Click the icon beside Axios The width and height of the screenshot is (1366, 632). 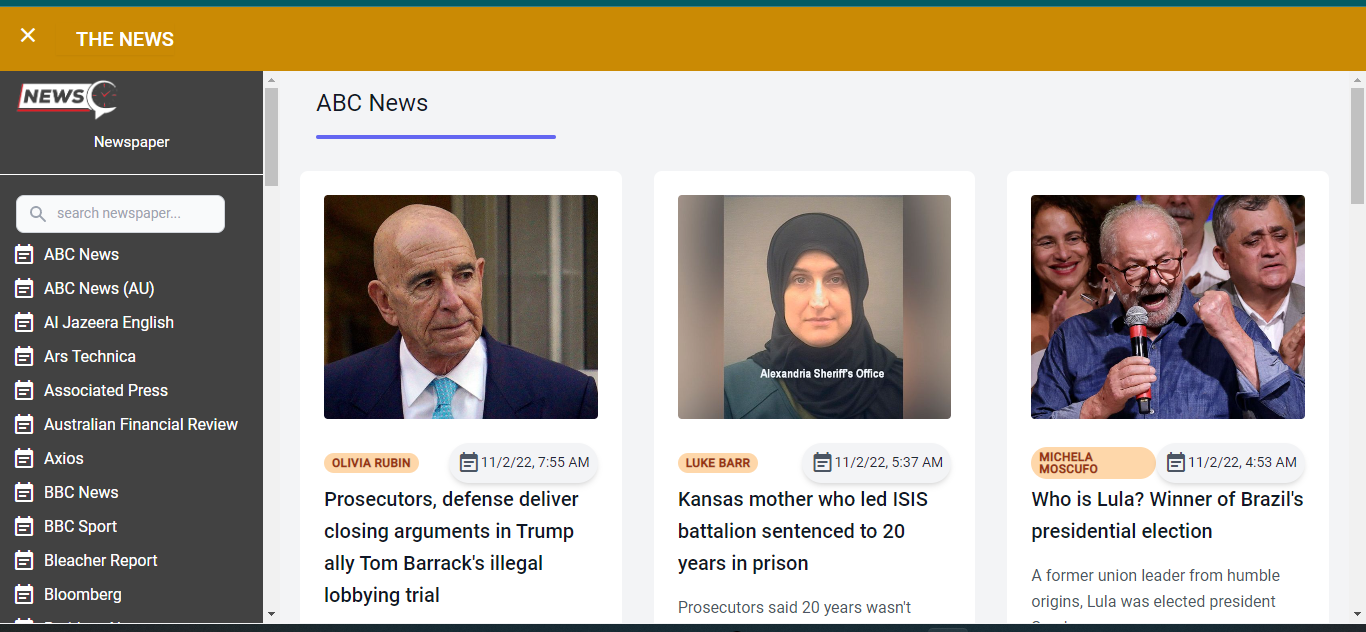click(24, 459)
